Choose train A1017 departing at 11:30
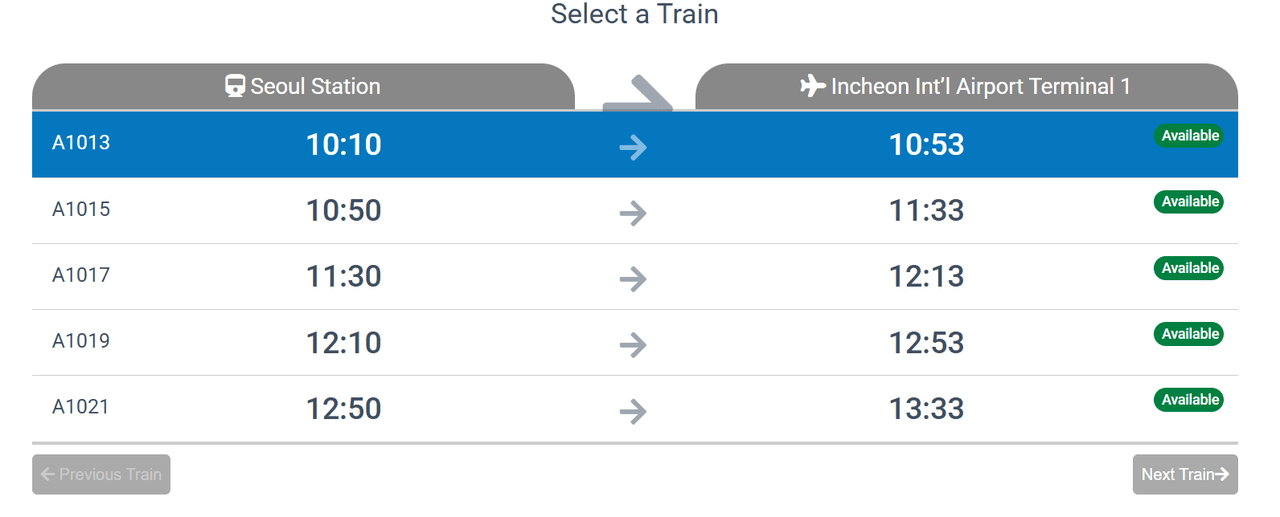This screenshot has width=1280, height=517. (x=343, y=277)
